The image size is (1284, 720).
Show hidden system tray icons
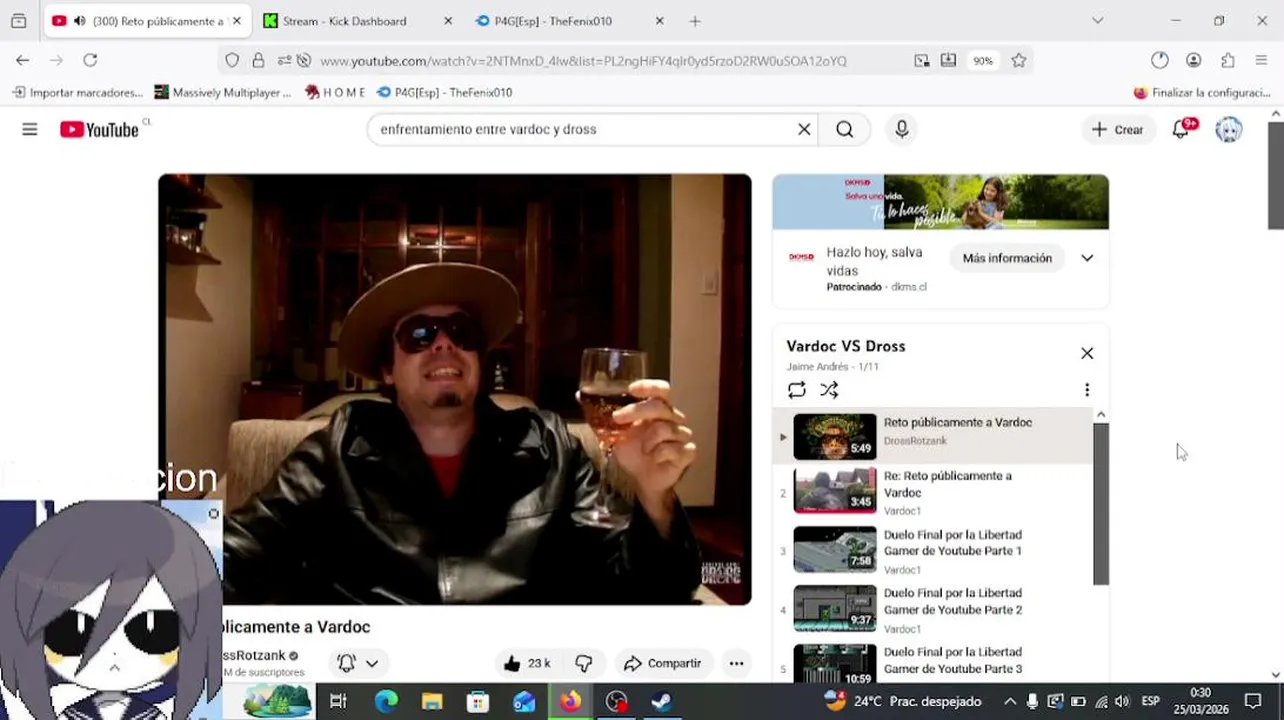[1010, 701]
